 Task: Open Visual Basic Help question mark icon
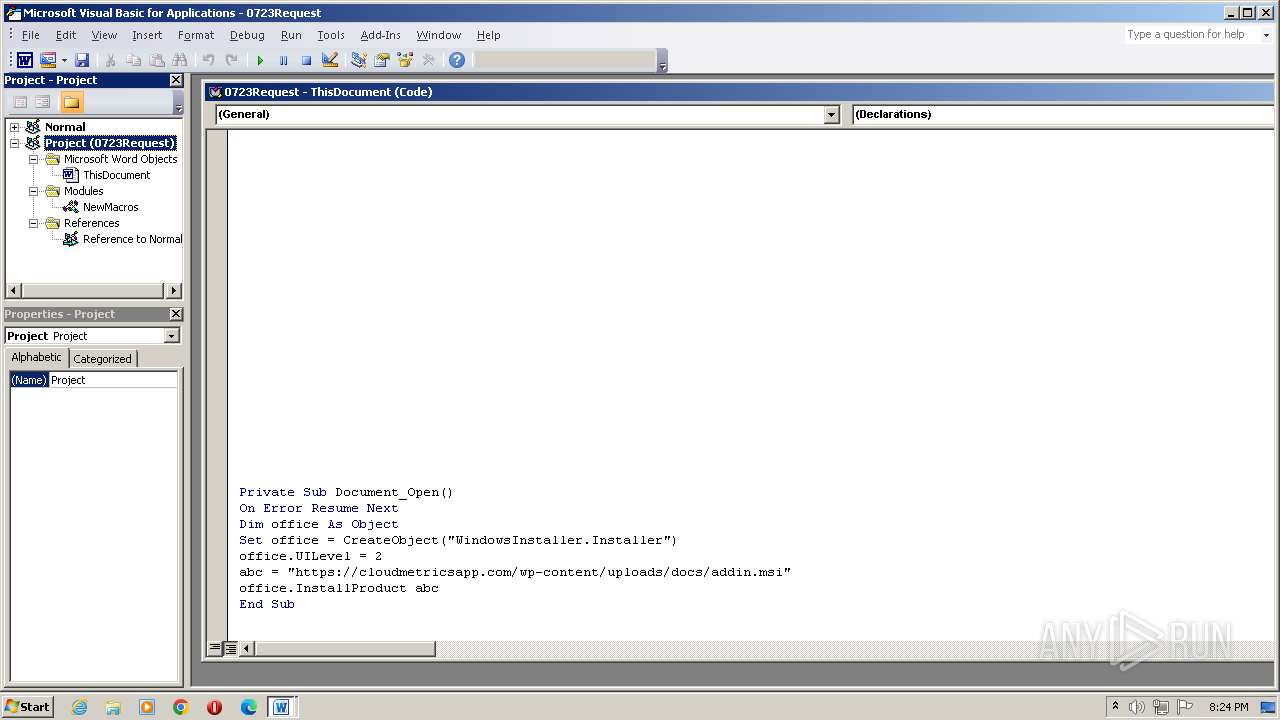[x=457, y=61]
